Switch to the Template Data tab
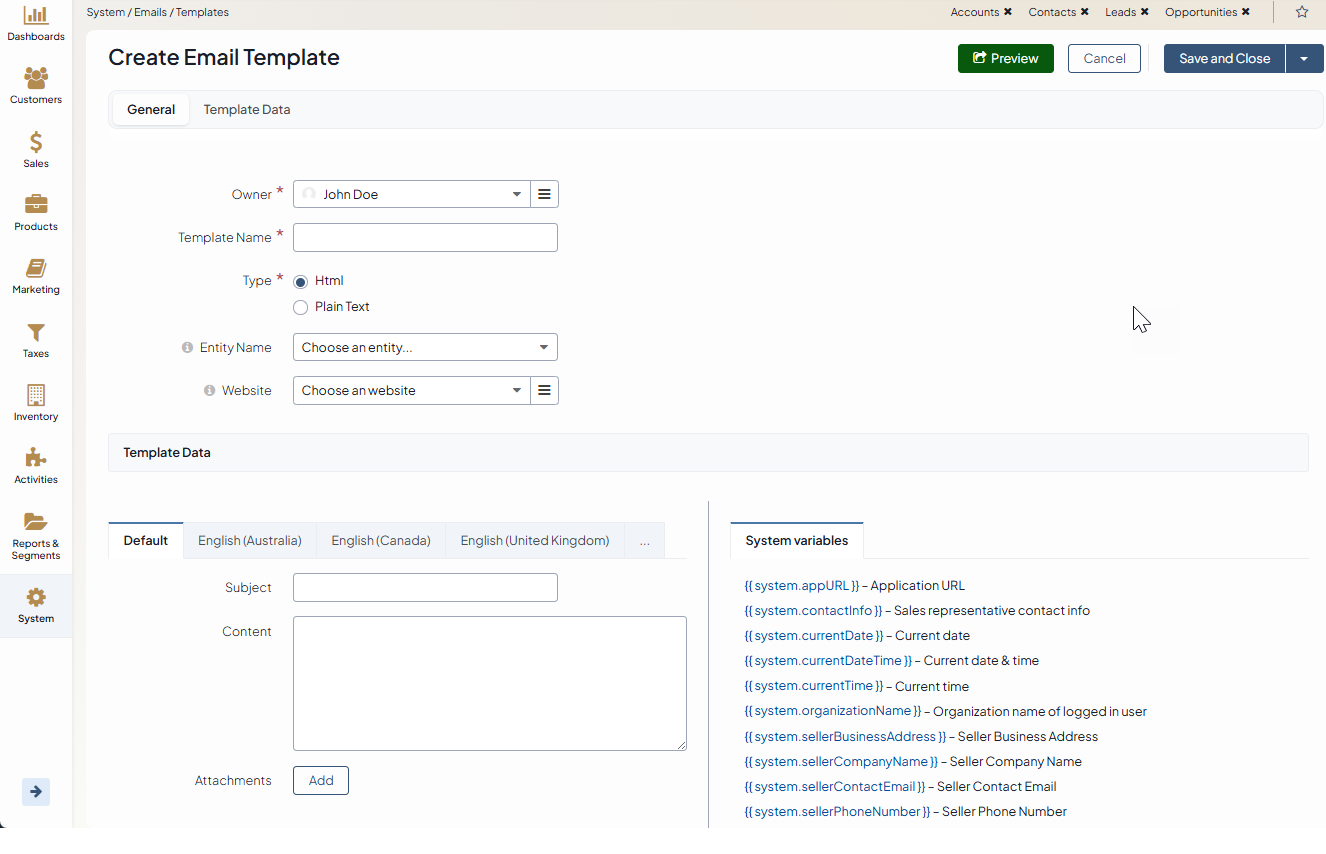The height and width of the screenshot is (854, 1326). (247, 110)
